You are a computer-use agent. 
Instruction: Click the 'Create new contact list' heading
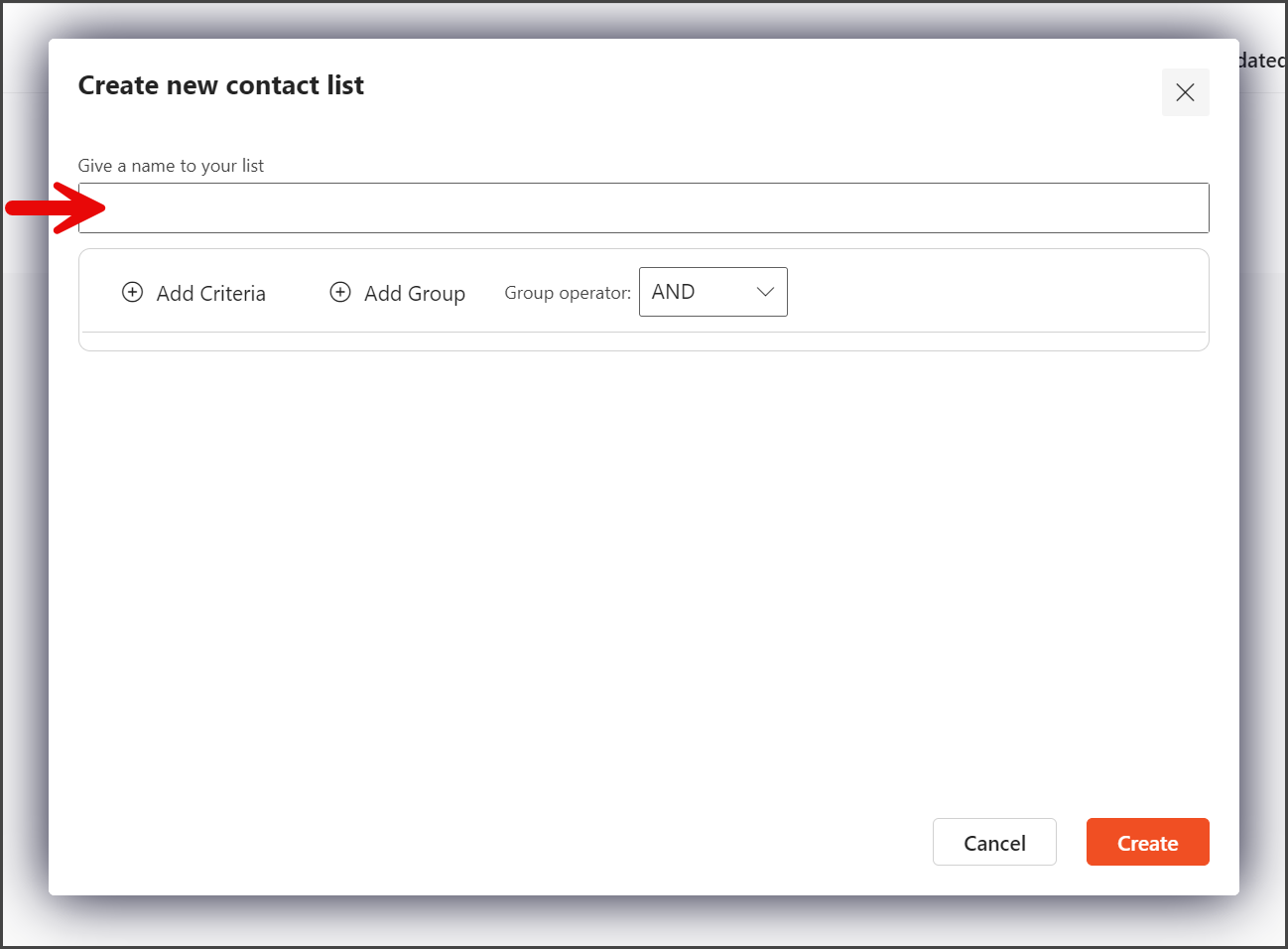221,85
